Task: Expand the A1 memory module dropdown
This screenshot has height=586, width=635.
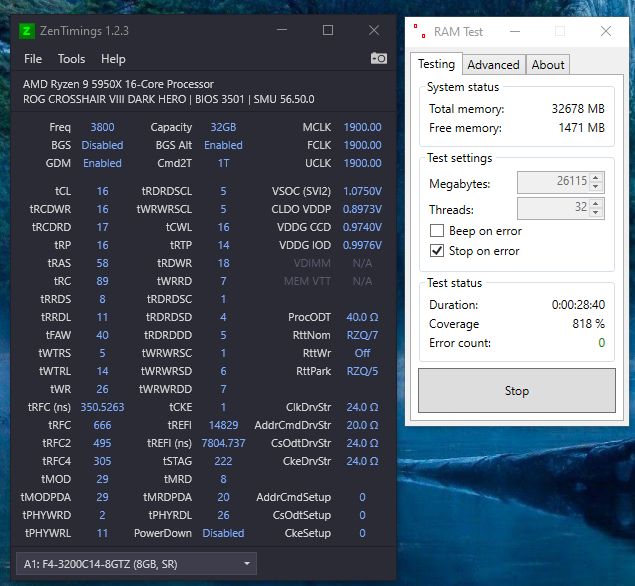Action: (136, 564)
